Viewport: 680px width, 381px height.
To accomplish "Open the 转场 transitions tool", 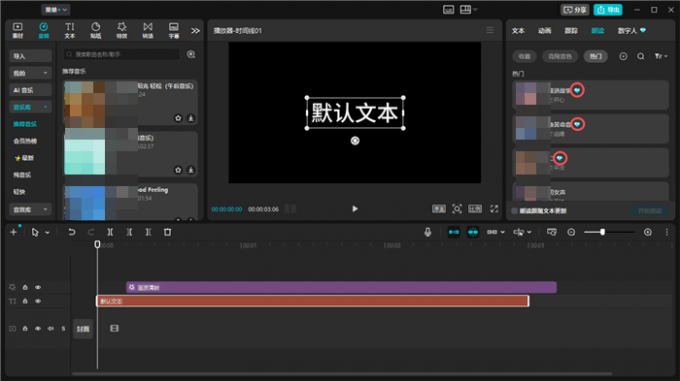I will pos(147,30).
